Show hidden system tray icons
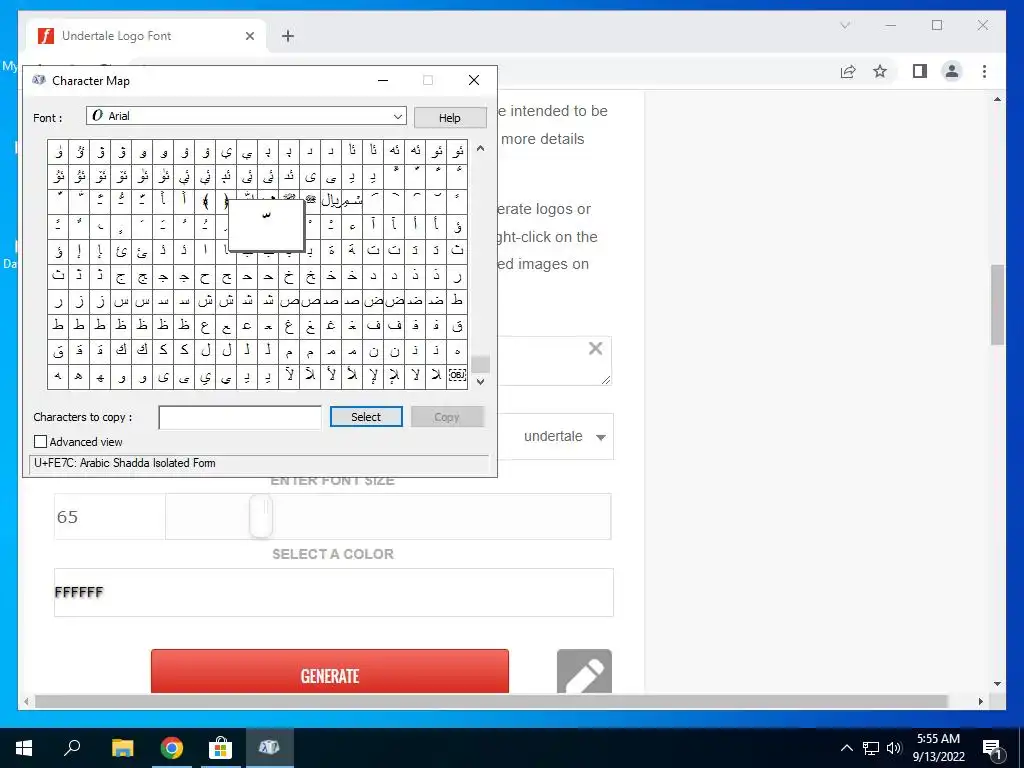 pyautogui.click(x=846, y=748)
